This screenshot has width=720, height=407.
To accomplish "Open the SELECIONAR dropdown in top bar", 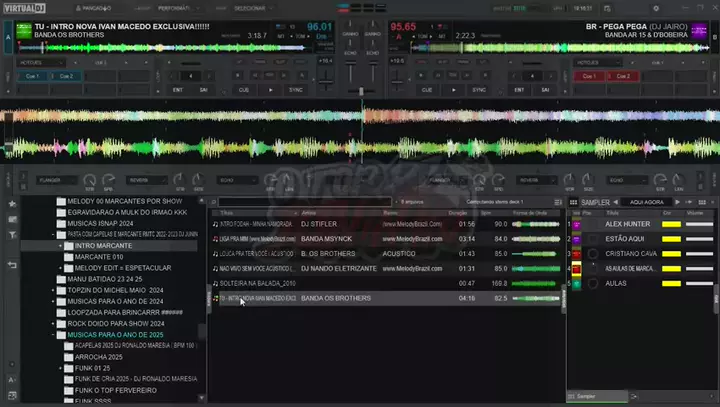I will point(253,8).
